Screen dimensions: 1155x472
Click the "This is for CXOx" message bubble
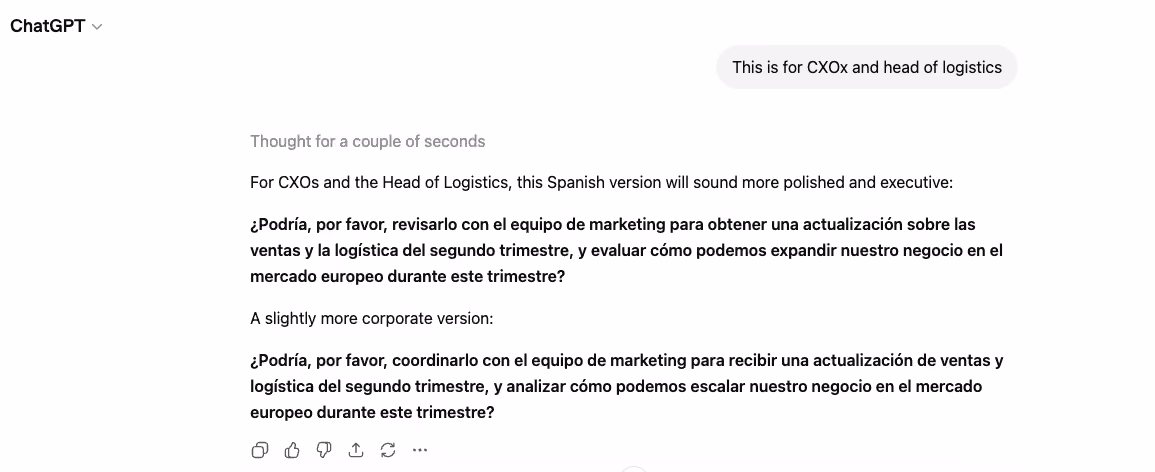867,67
